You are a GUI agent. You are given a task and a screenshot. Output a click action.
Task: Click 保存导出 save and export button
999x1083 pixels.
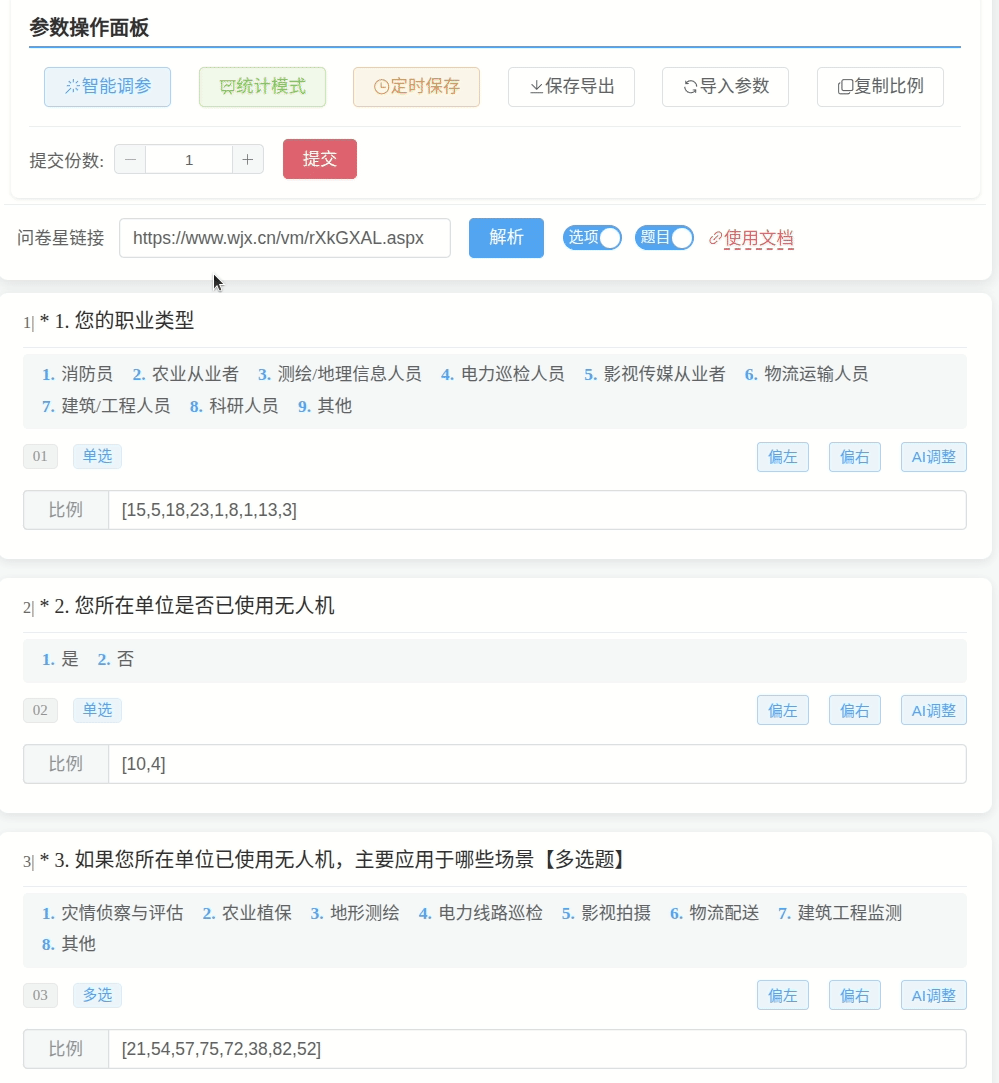click(571, 87)
